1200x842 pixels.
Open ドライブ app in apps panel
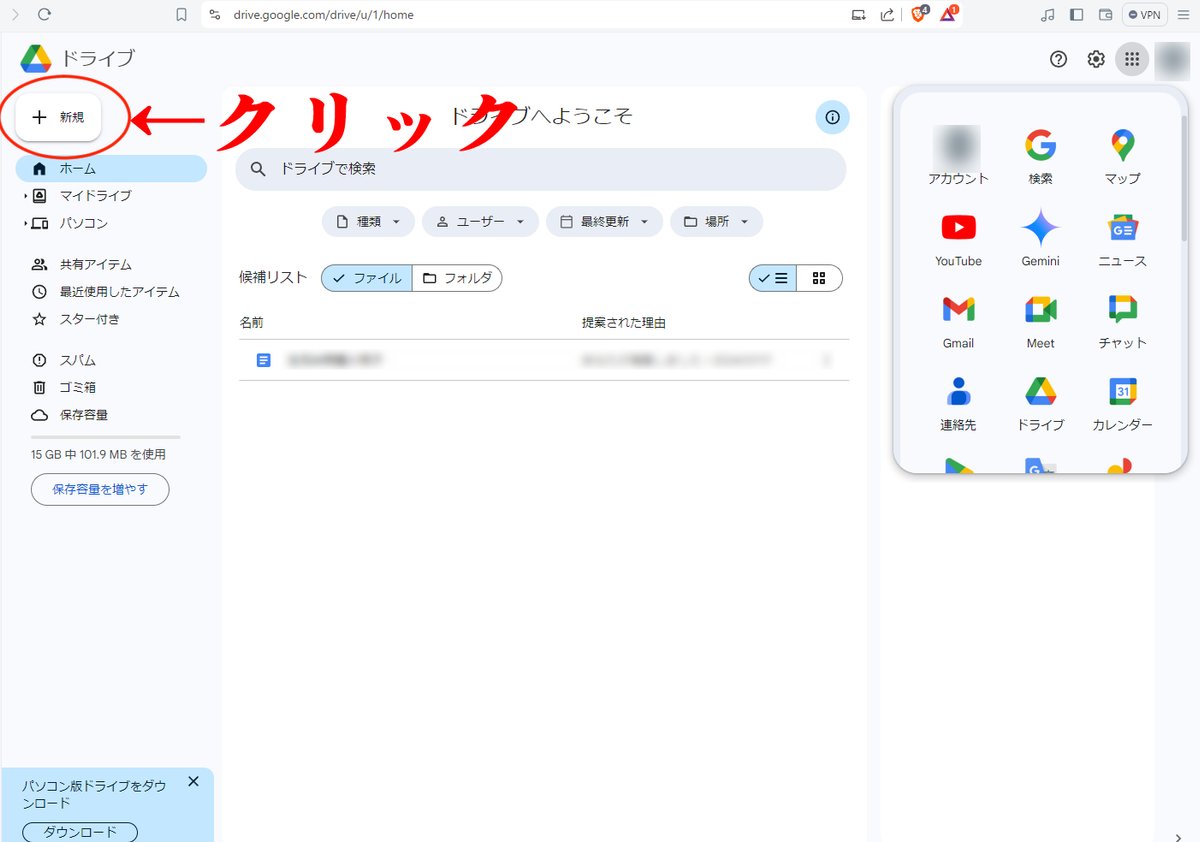1040,402
